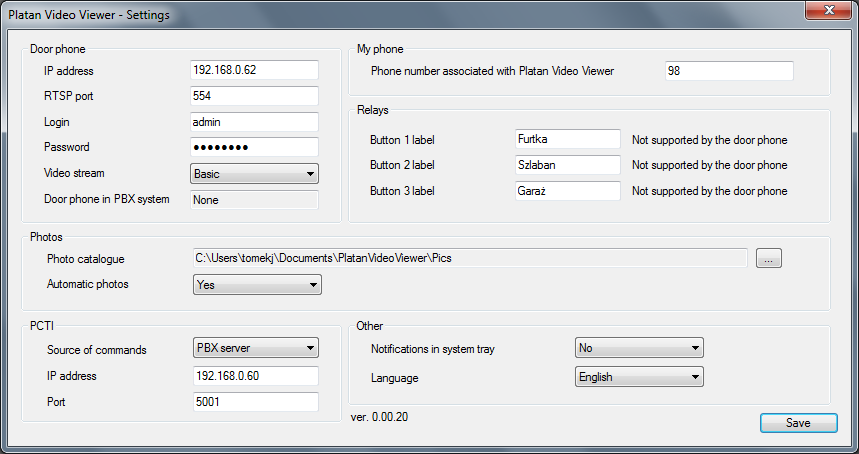The width and height of the screenshot is (859, 454).
Task: Open the Source of commands dropdown
Action: (256, 348)
